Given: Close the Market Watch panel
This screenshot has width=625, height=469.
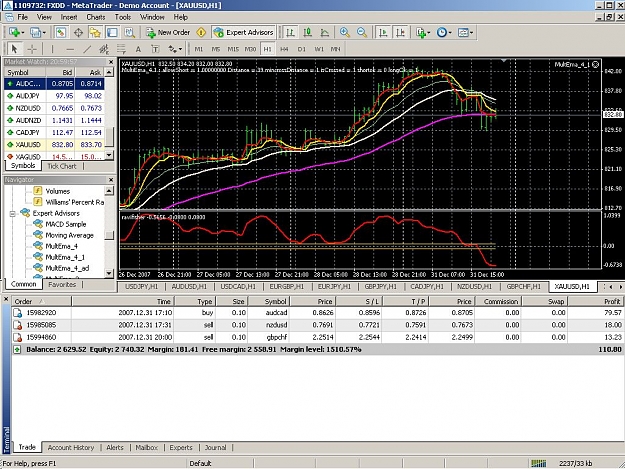Looking at the screenshot, I should point(111,62).
